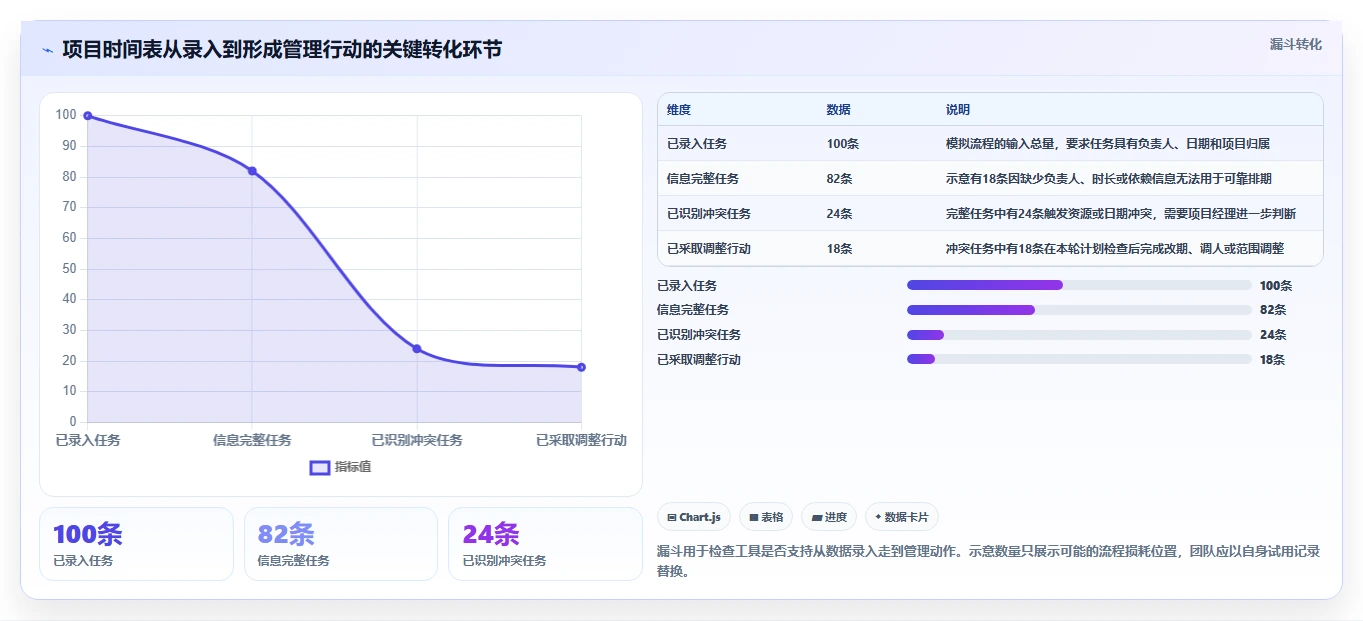The width and height of the screenshot is (1363, 621).
Task: Click the 18条 cell in the table
Action: click(840, 249)
